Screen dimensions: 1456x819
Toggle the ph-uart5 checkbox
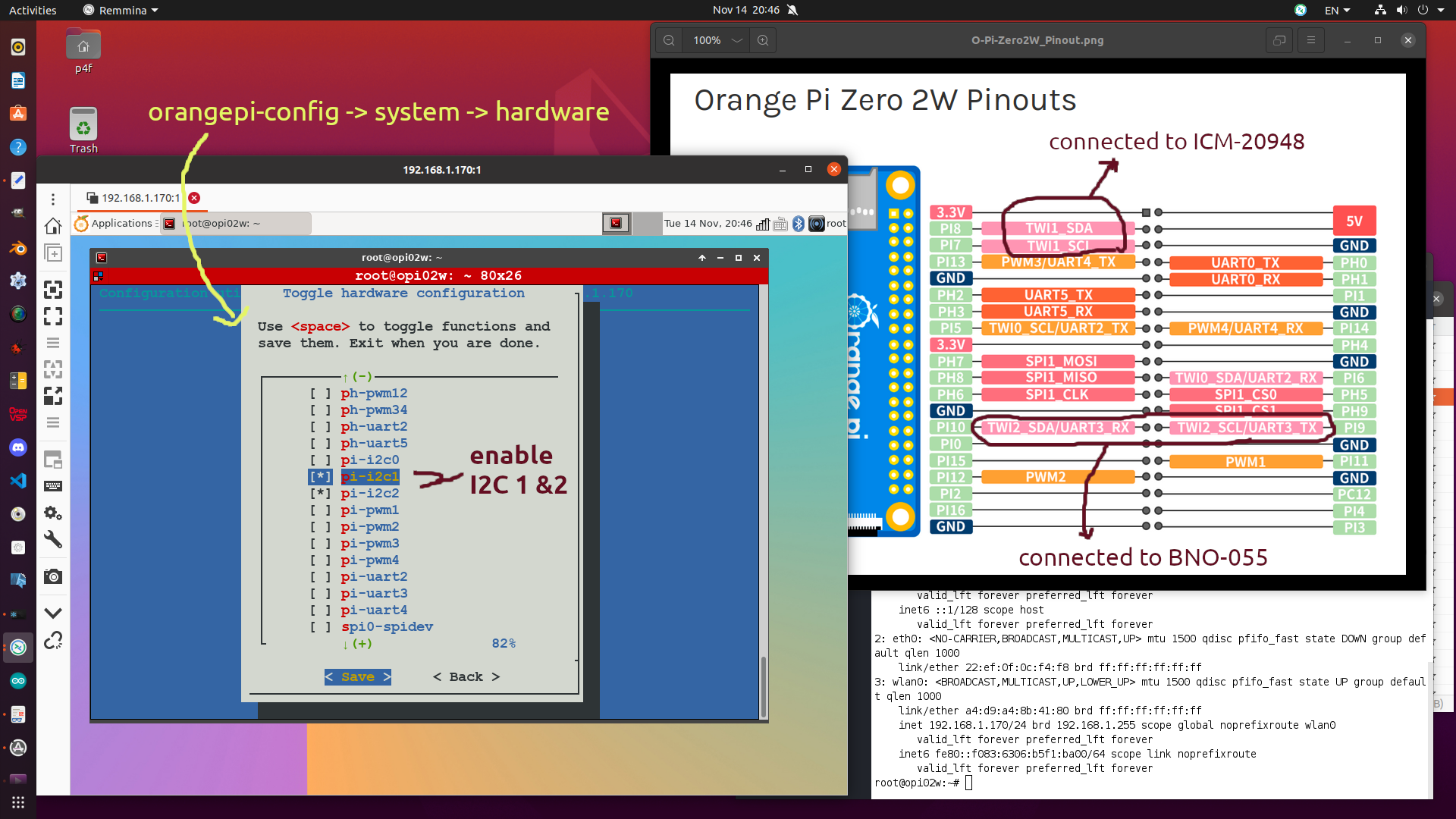320,444
